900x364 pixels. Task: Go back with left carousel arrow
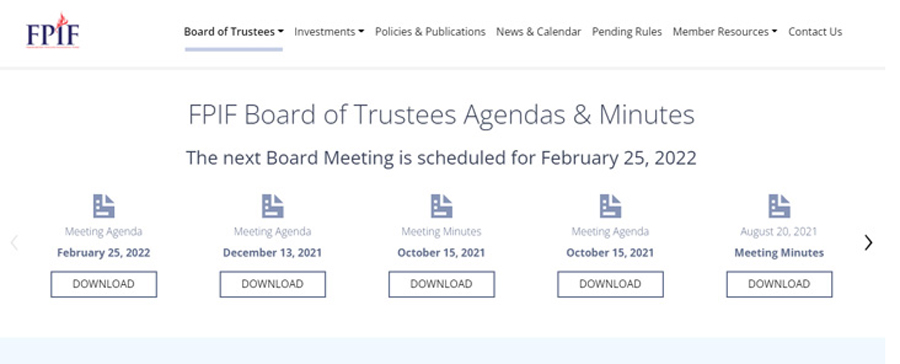pyautogui.click(x=14, y=243)
